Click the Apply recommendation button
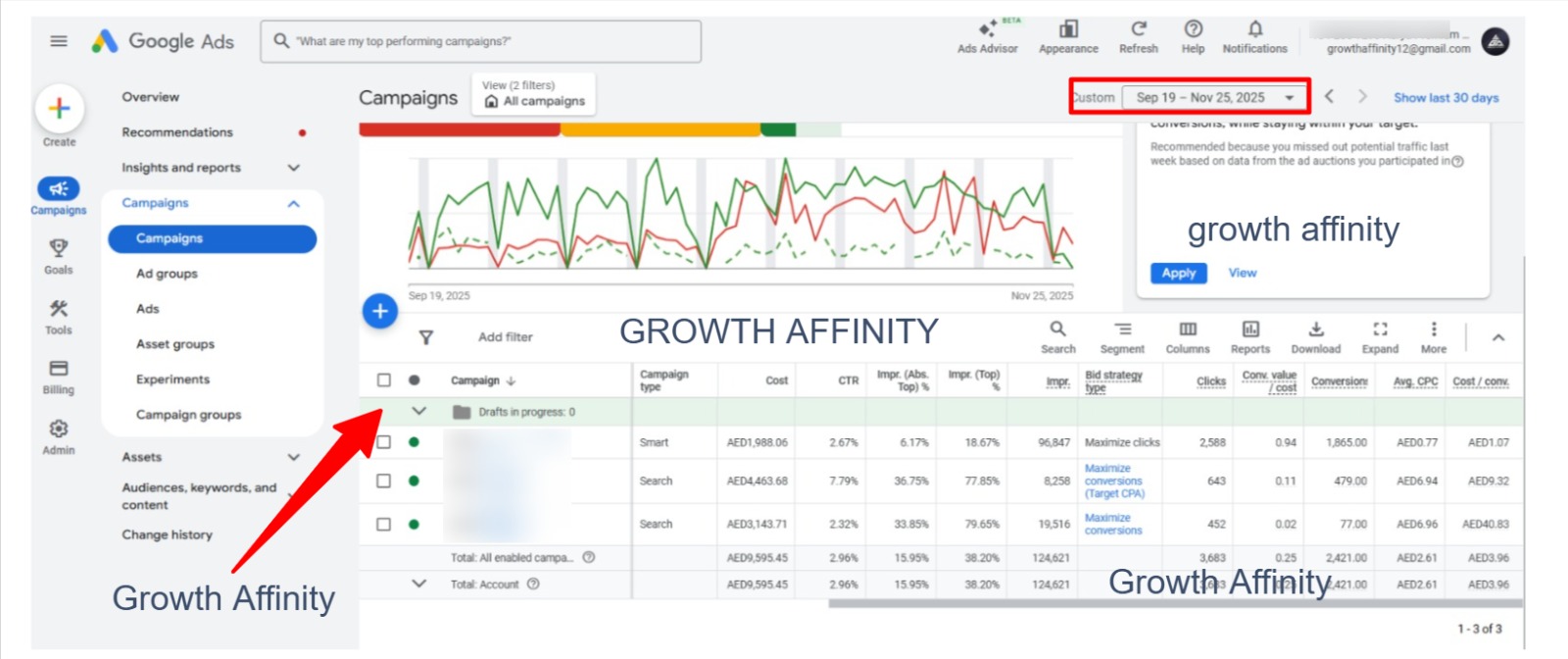The height and width of the screenshot is (659, 1568). (x=1178, y=274)
